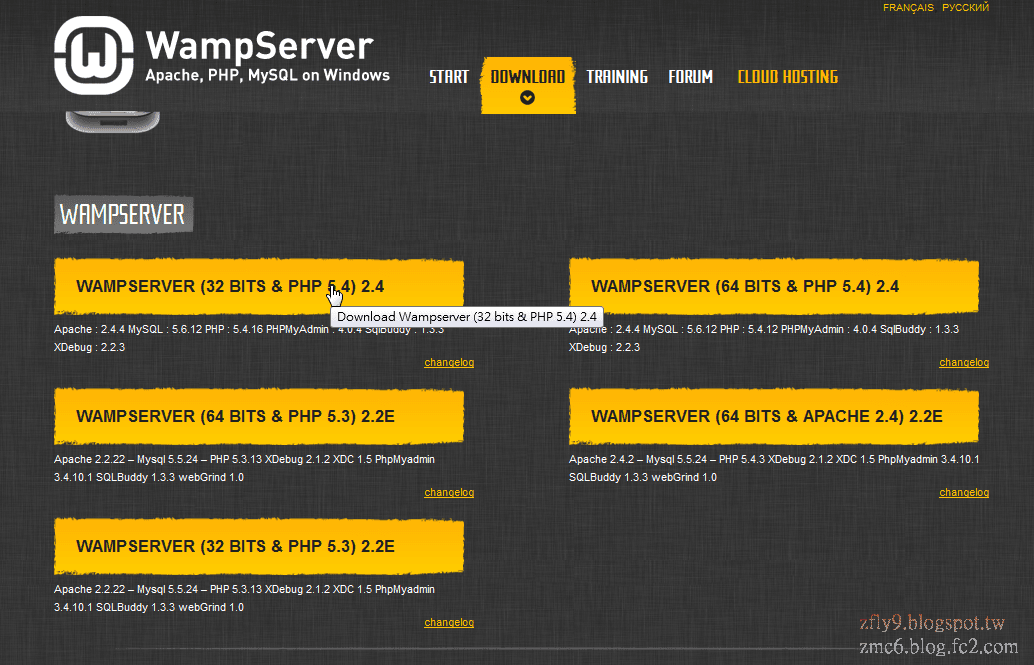
Task: Open changelog for 32 bits PHP 5.4
Action: 449,362
